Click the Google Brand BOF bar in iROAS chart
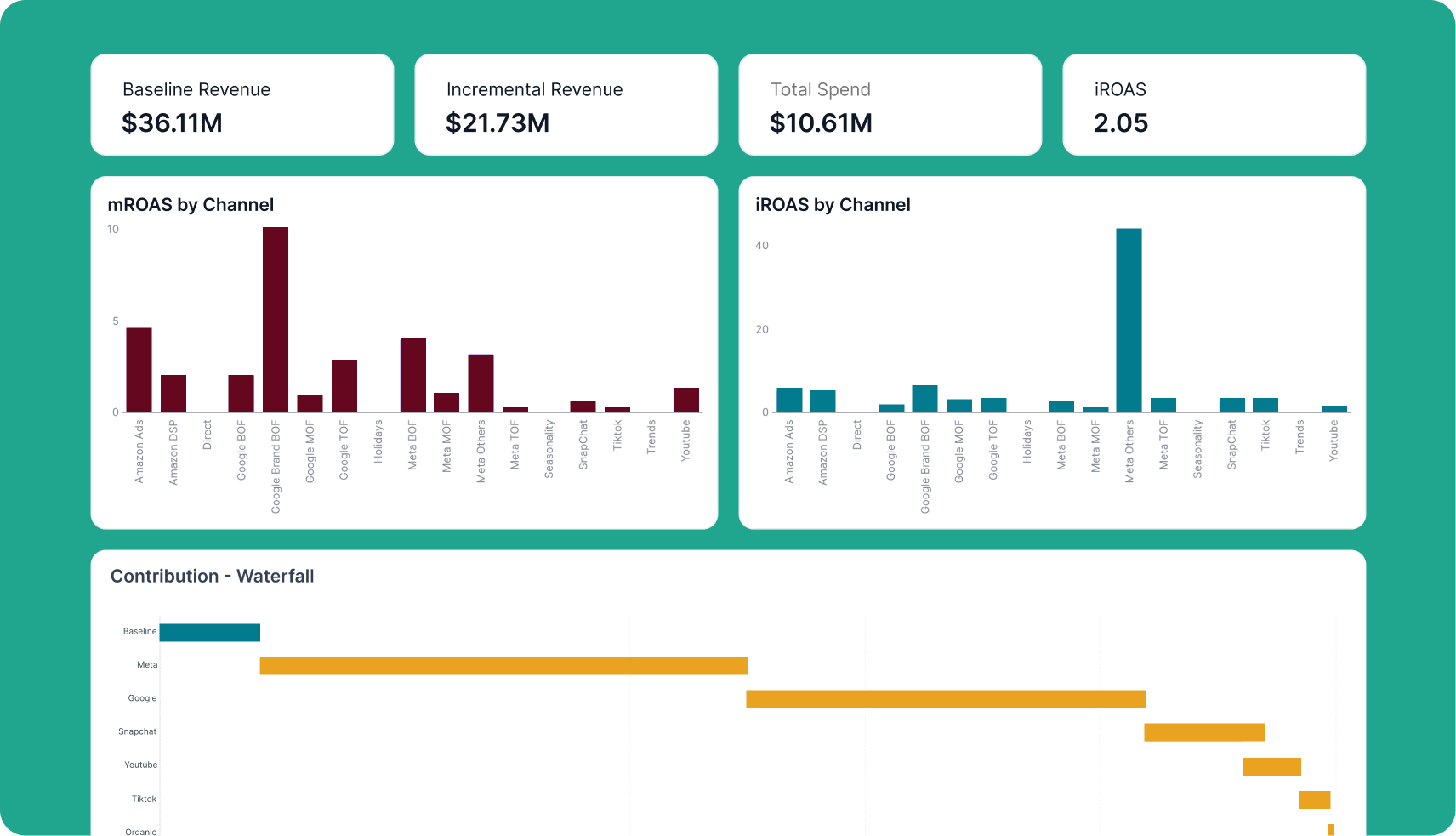1456x836 pixels. (924, 399)
